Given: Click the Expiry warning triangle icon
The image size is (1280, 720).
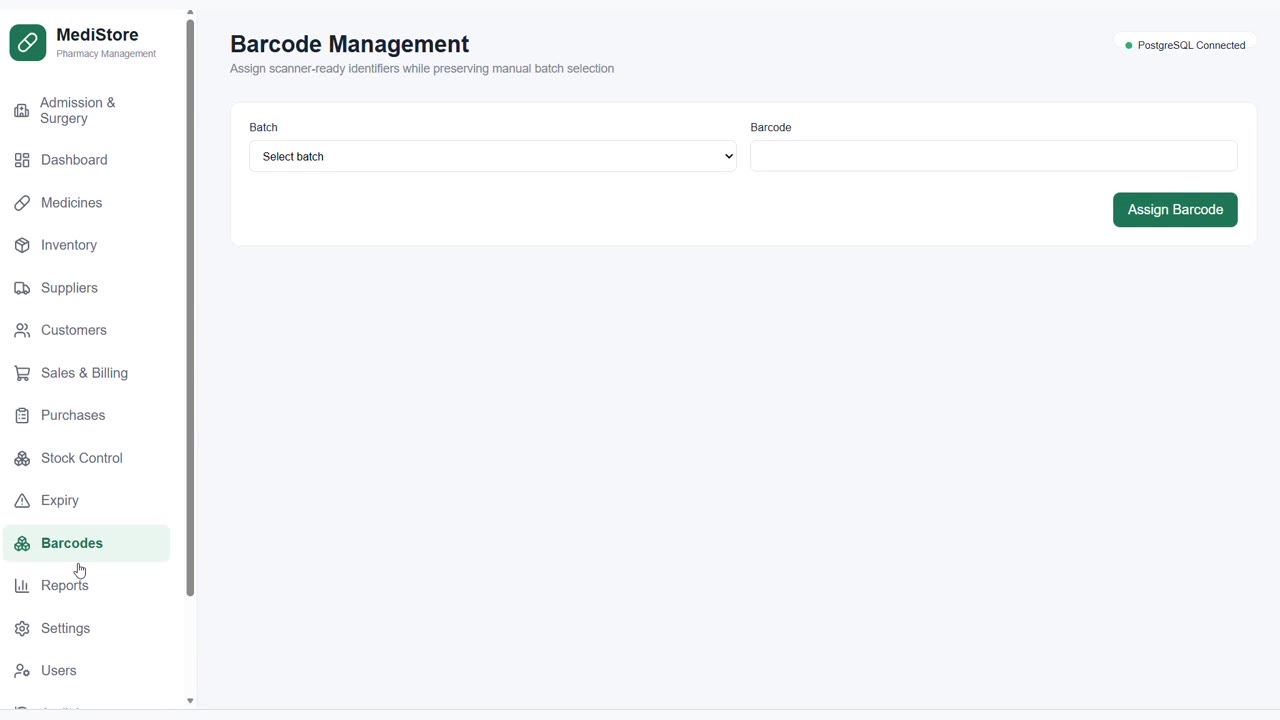Looking at the screenshot, I should 22,501.
